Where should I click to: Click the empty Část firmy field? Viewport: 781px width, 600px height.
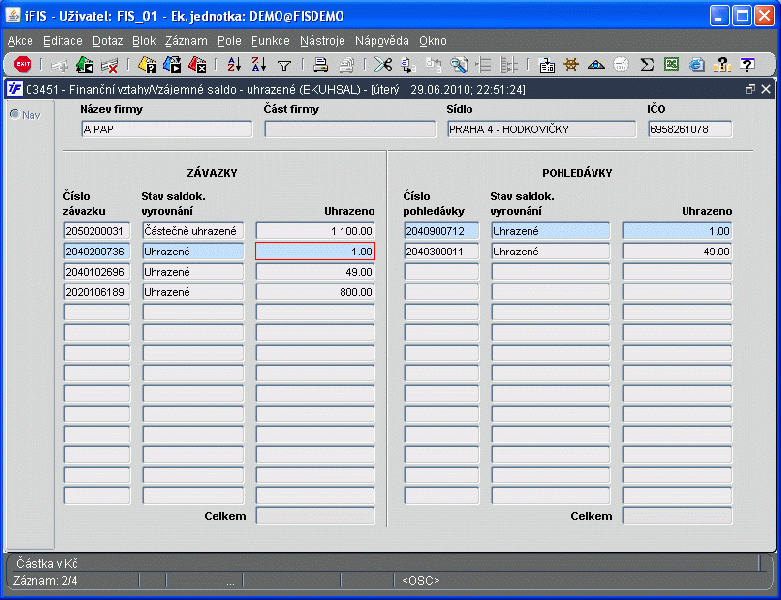tap(350, 129)
